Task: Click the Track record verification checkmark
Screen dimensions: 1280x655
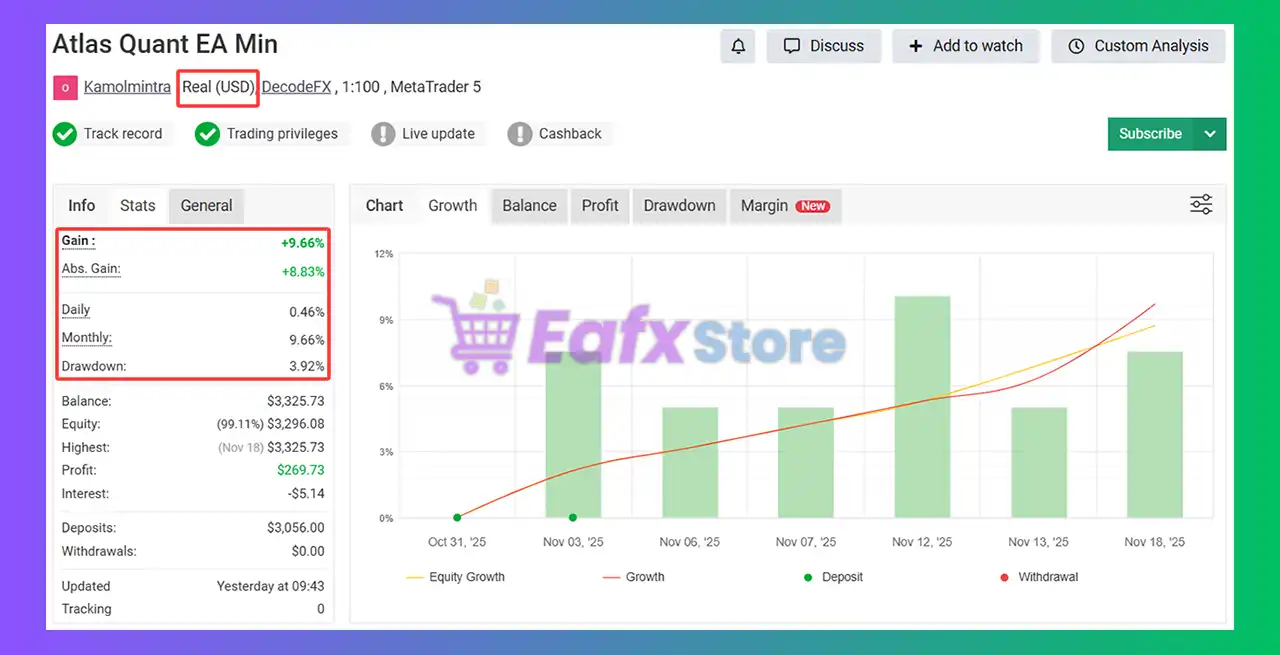Action: (x=65, y=133)
